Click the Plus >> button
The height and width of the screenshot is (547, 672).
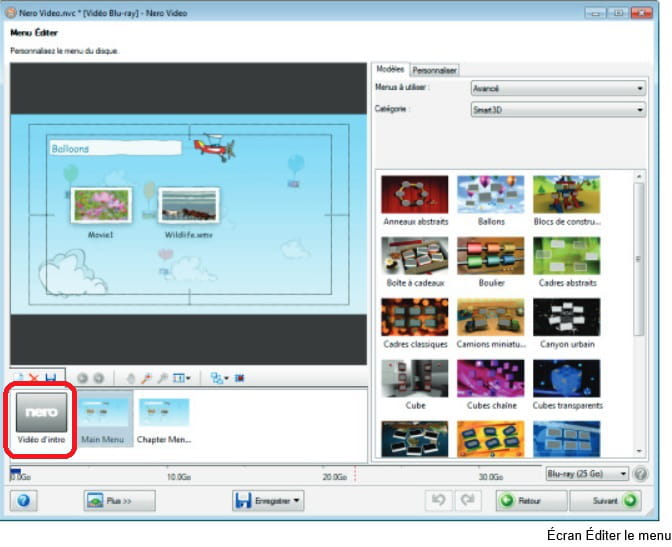(120, 500)
